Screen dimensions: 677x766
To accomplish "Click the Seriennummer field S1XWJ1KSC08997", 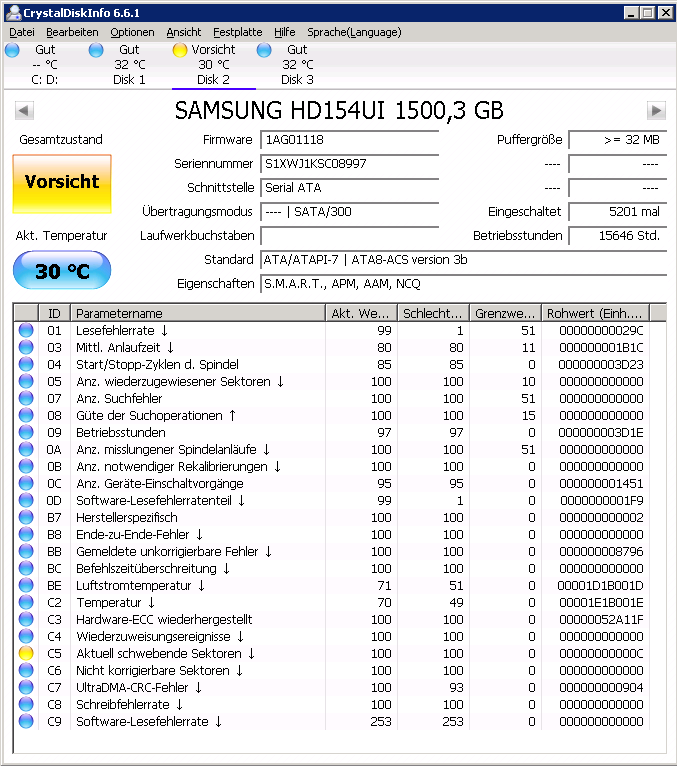I will pyautogui.click(x=349, y=164).
